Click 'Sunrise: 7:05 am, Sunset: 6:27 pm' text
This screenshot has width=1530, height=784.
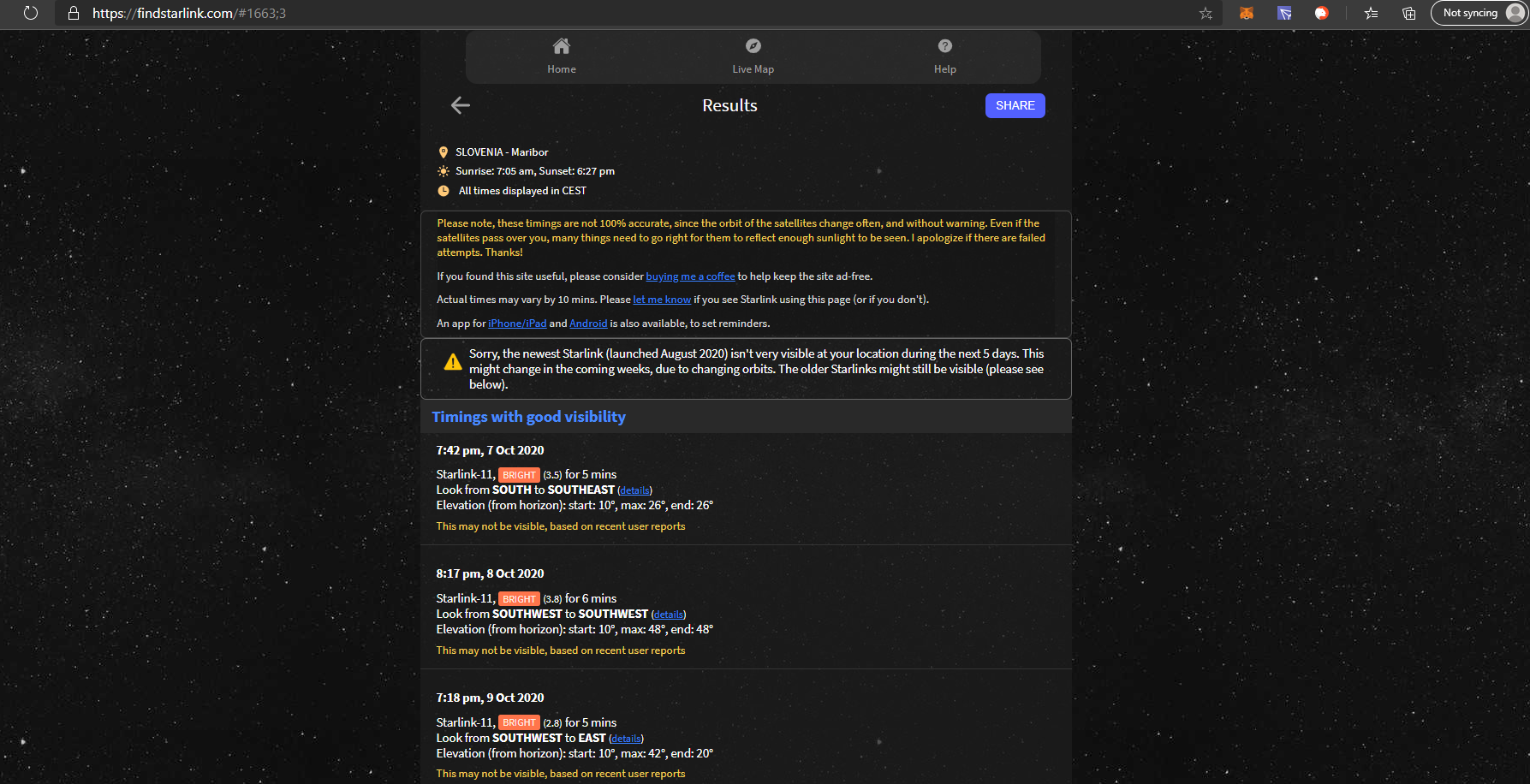(535, 171)
